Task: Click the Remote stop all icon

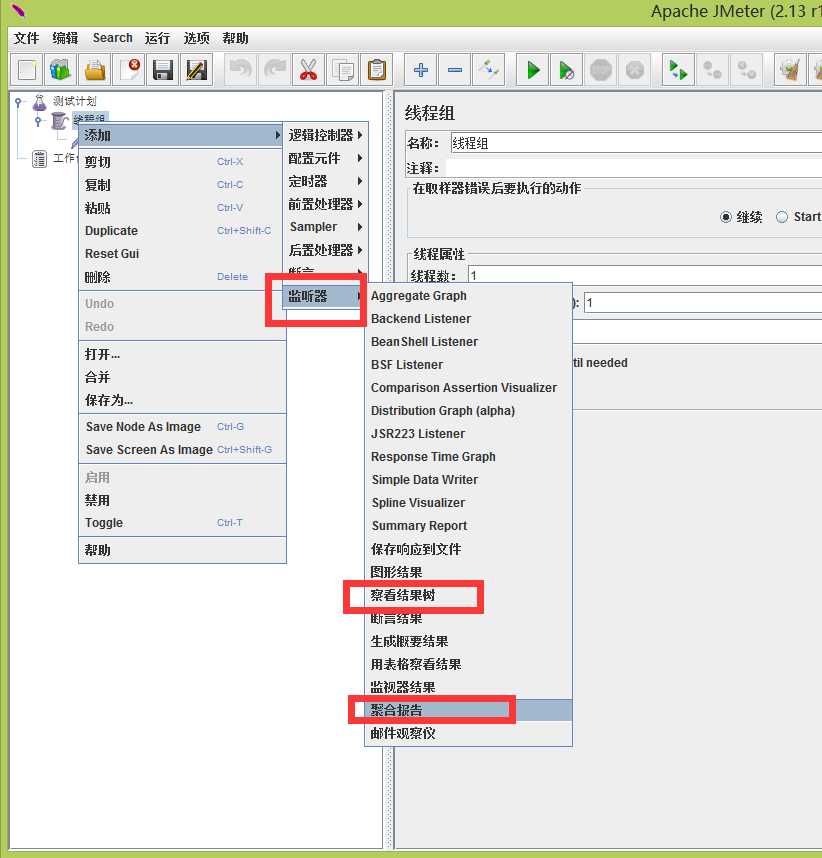Action: (x=713, y=71)
